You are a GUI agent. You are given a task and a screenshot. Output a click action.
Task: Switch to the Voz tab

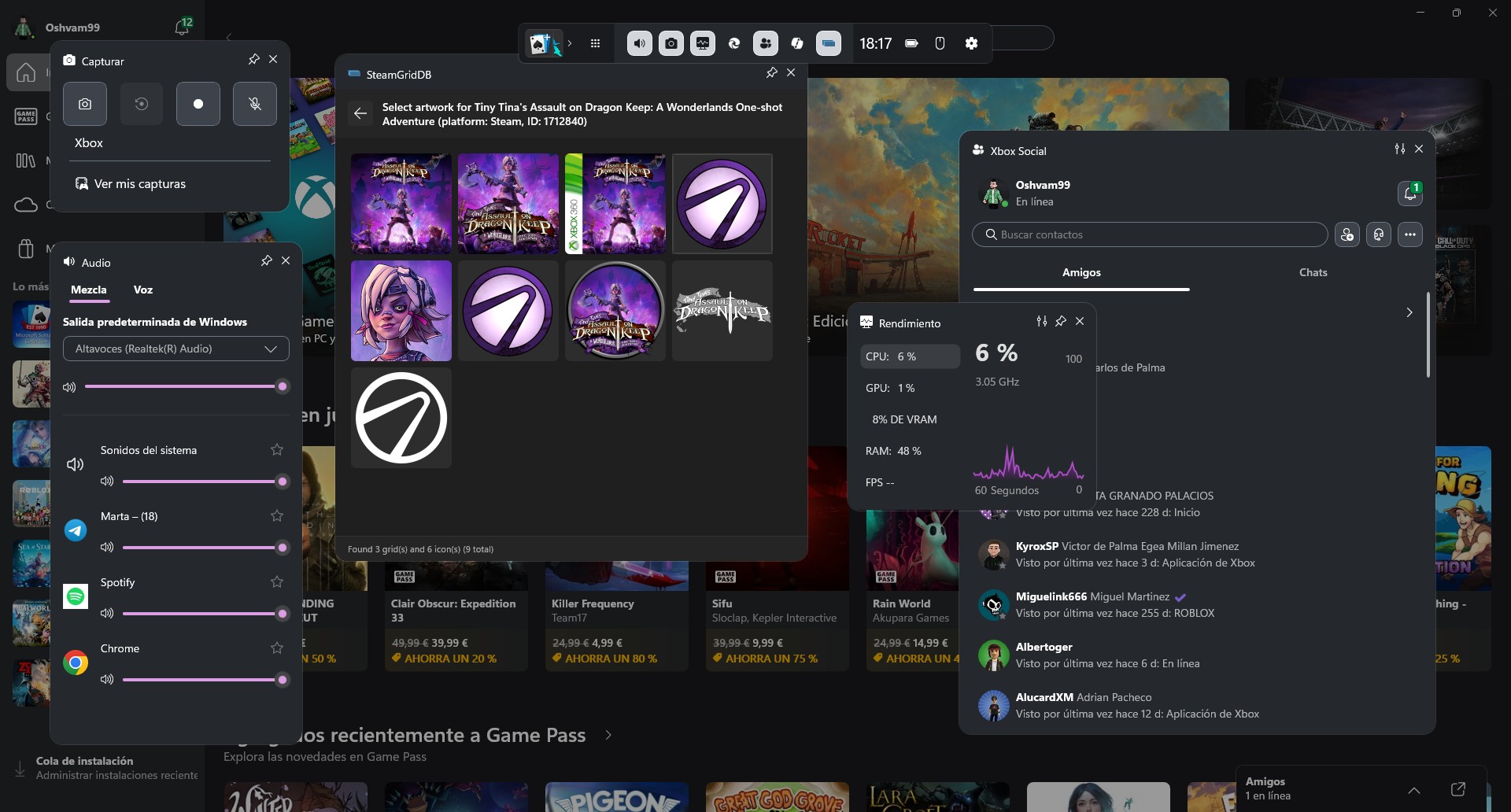142,290
